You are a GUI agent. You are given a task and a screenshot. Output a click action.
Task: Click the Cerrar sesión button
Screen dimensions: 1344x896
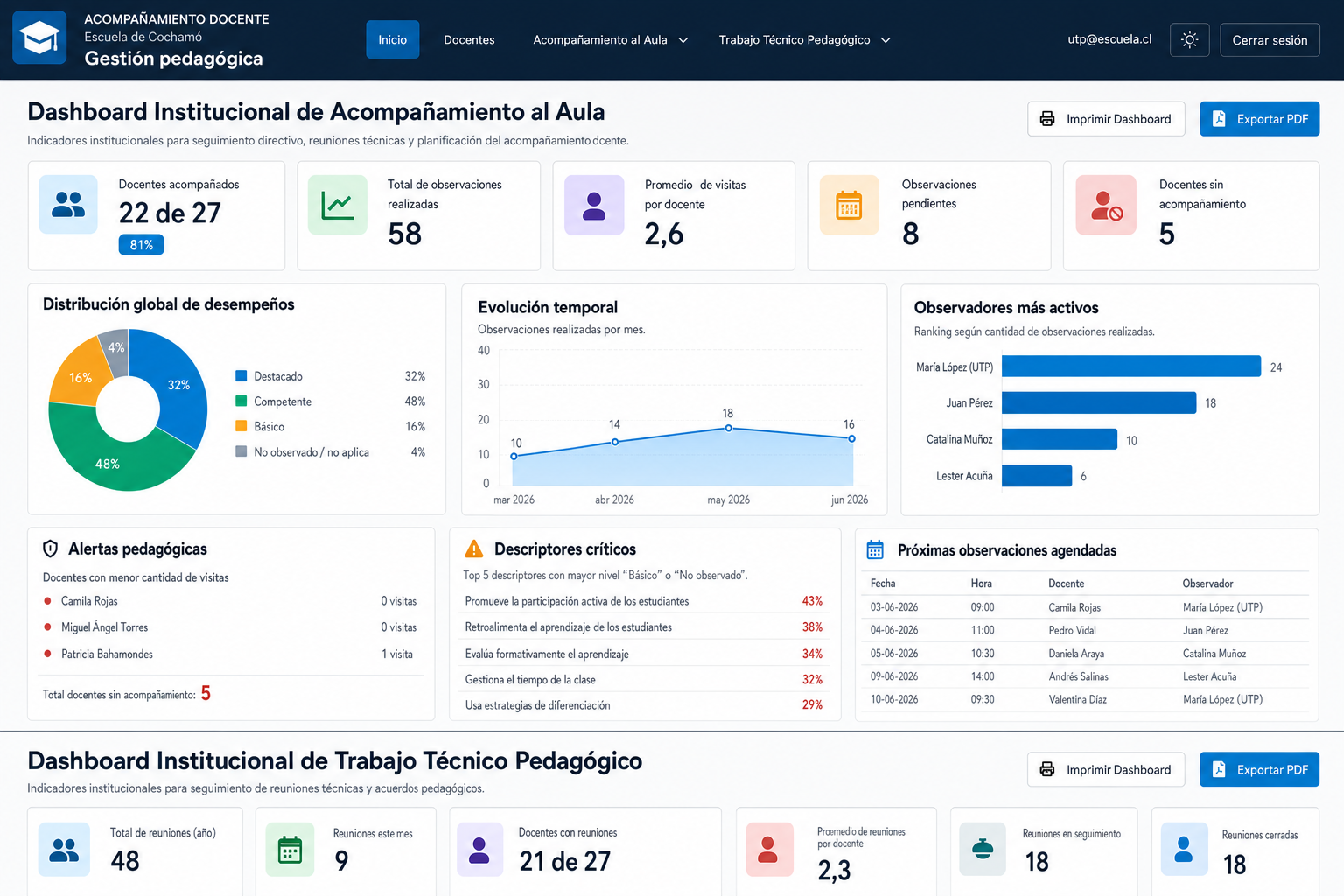click(x=1270, y=39)
